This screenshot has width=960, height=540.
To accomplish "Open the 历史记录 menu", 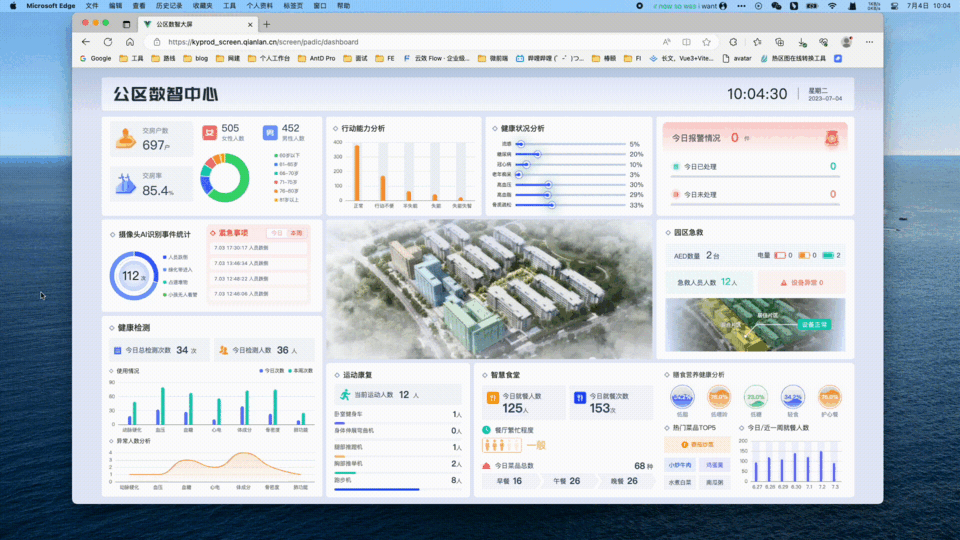I will pyautogui.click(x=168, y=6).
